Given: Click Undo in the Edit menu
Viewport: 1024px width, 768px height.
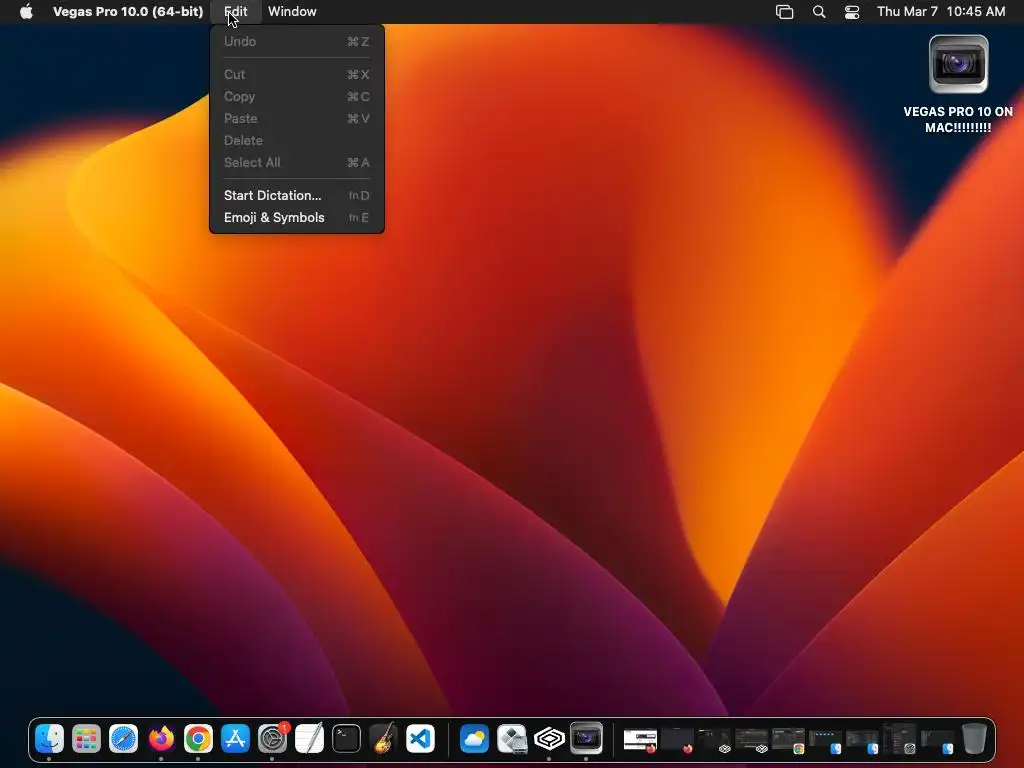Looking at the screenshot, I should [296, 41].
